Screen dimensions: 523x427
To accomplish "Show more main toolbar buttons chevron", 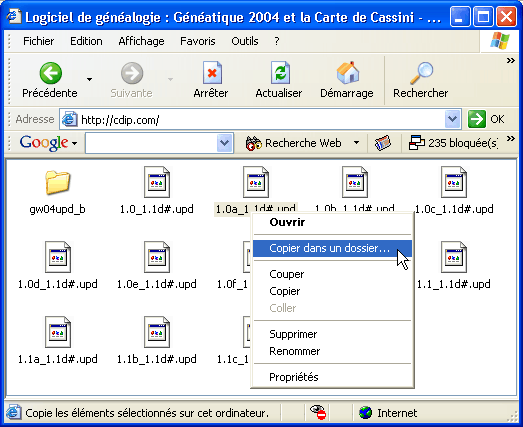I will coord(510,60).
